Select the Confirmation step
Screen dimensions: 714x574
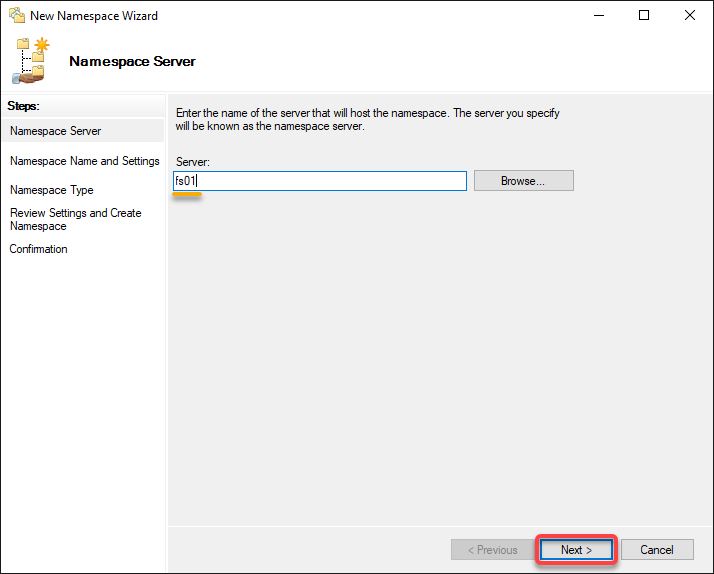coord(38,249)
